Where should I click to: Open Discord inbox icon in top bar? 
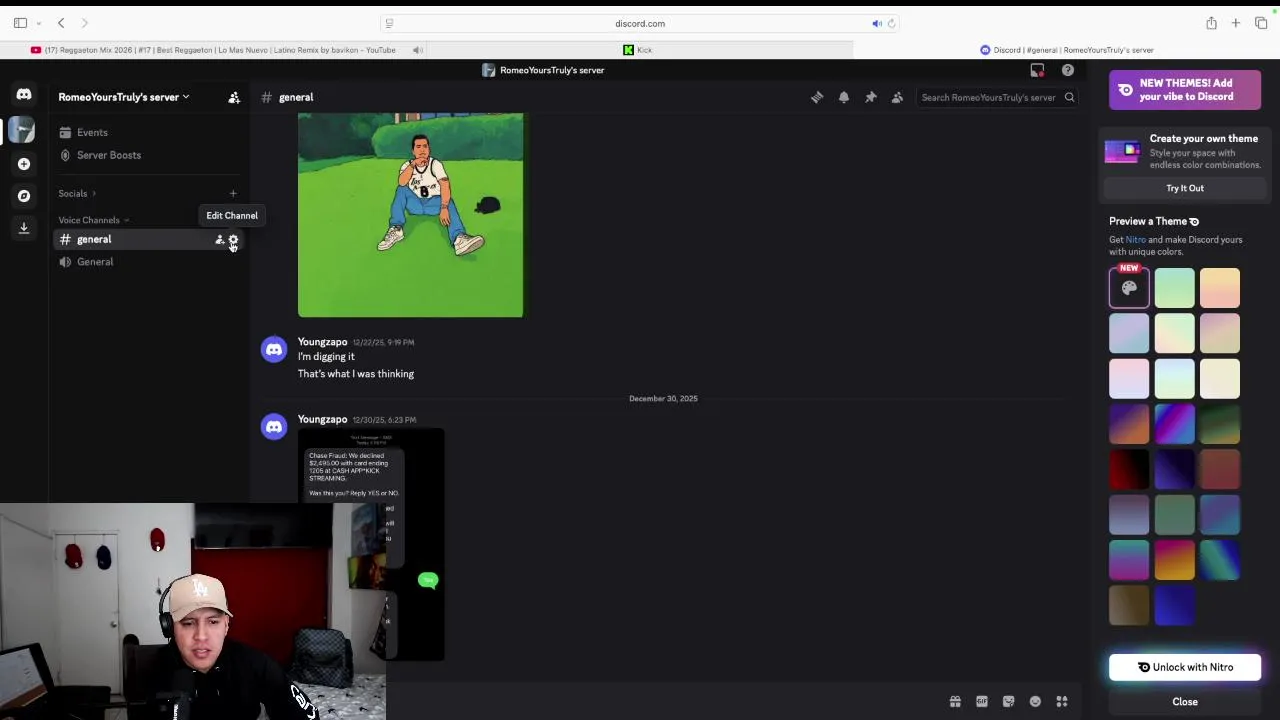tap(1037, 70)
